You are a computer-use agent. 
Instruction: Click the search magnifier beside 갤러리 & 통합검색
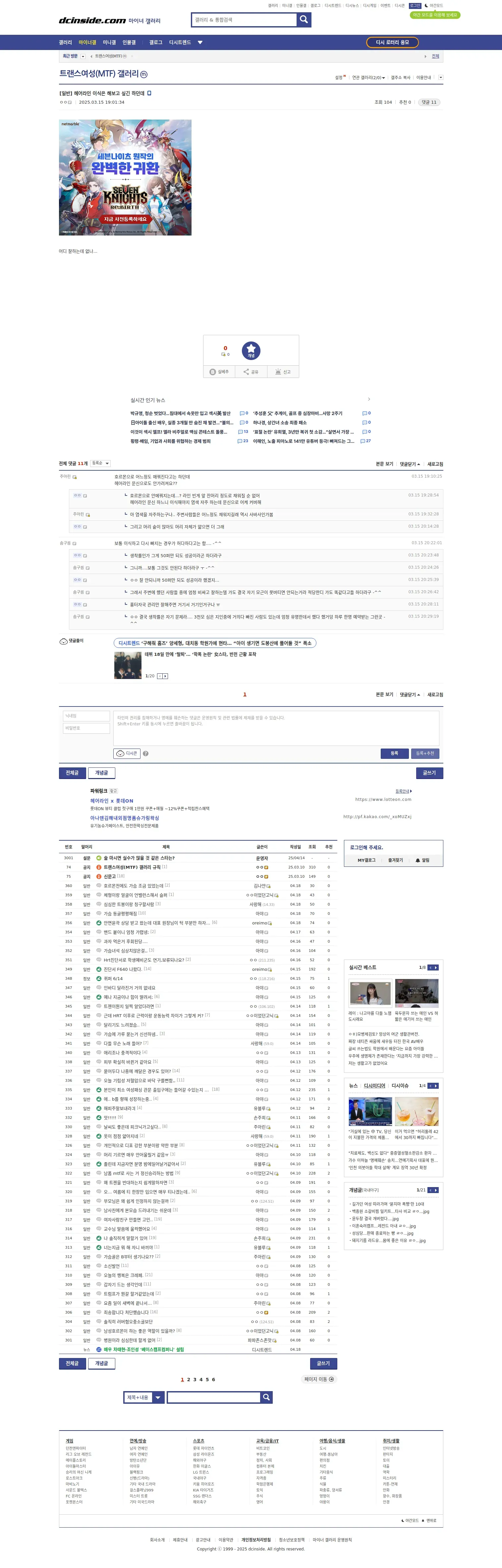[x=304, y=20]
